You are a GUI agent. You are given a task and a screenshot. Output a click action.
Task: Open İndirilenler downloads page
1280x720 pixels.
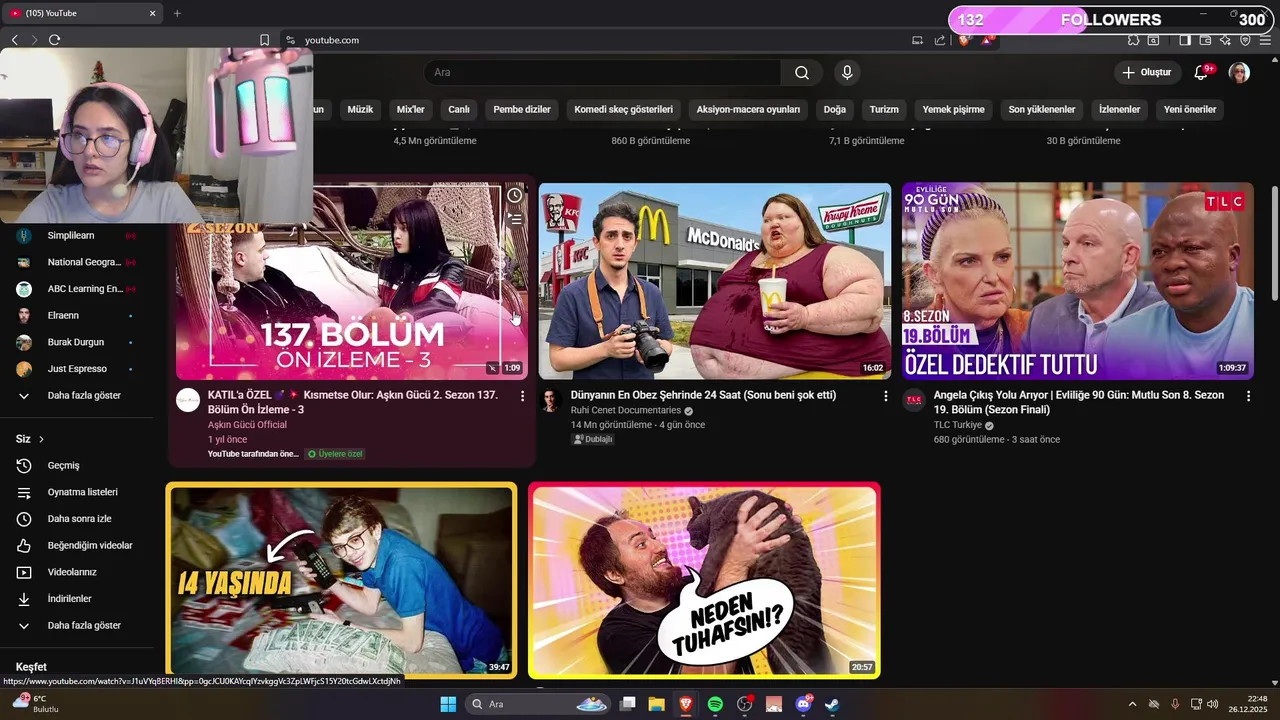click(x=77, y=599)
